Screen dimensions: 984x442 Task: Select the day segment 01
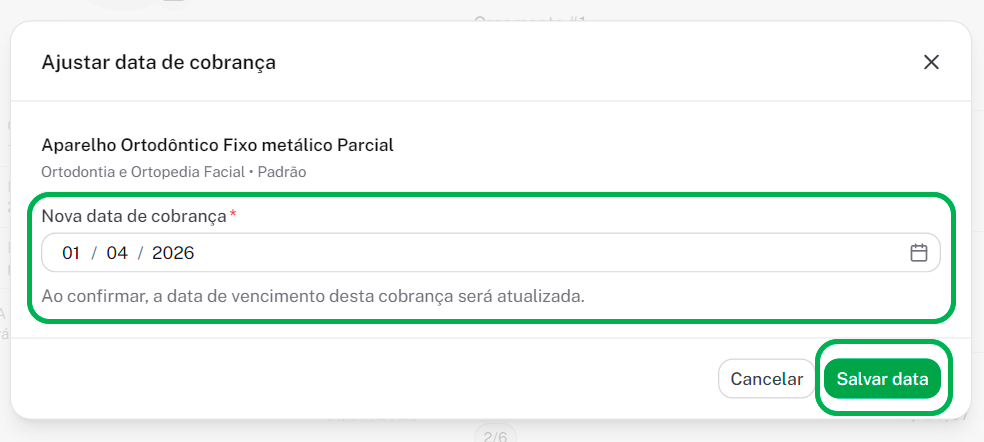click(71, 253)
